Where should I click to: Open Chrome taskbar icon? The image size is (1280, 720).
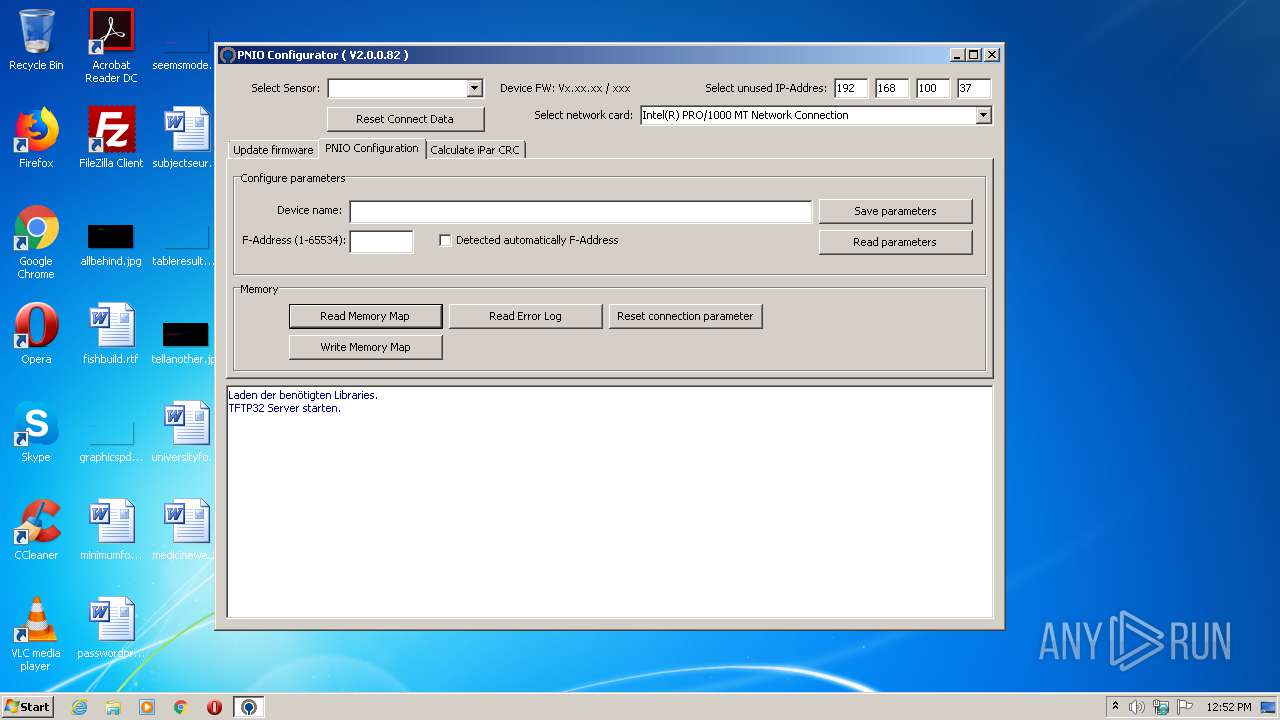pos(181,707)
